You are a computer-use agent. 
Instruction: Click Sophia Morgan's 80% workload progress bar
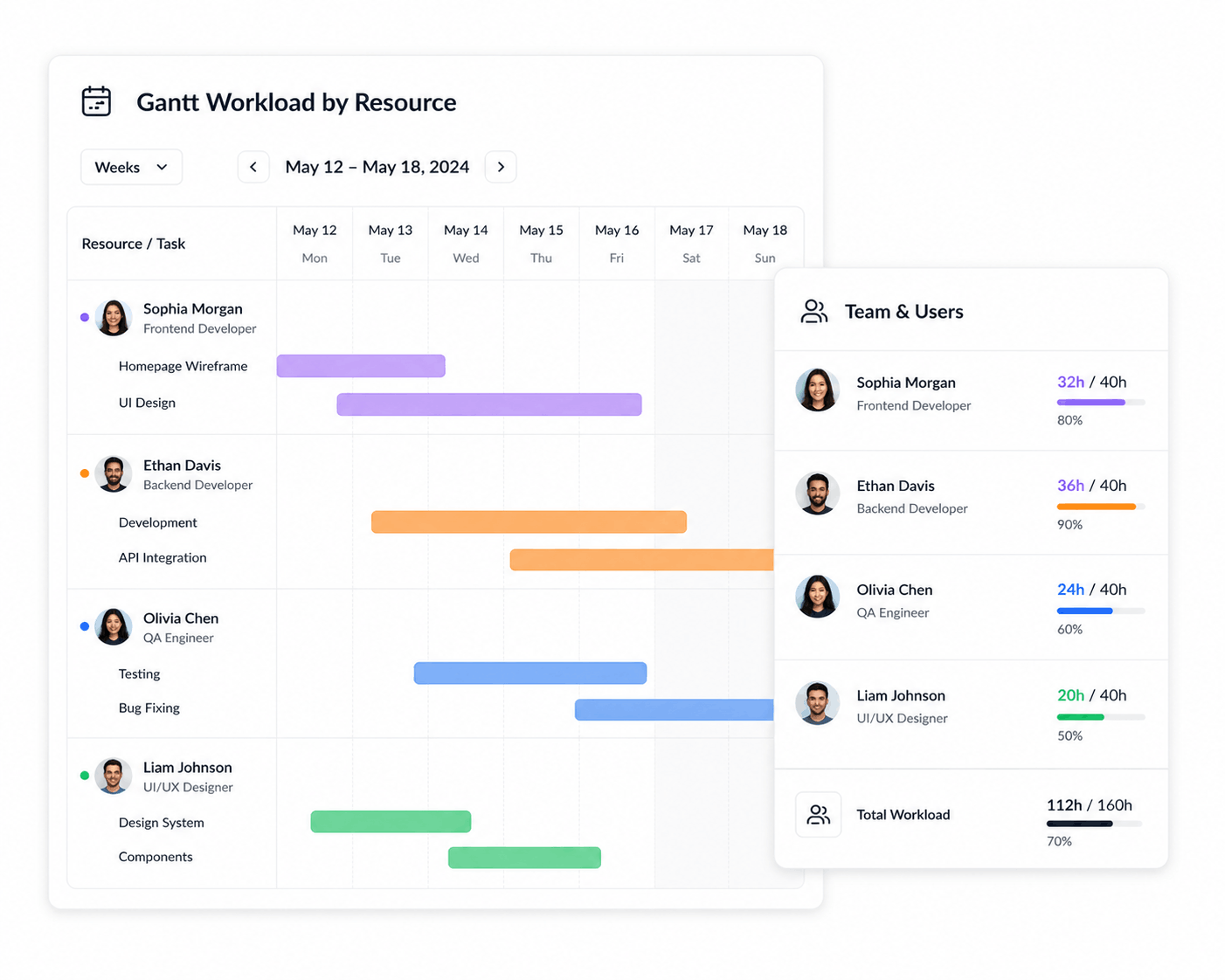1101,403
